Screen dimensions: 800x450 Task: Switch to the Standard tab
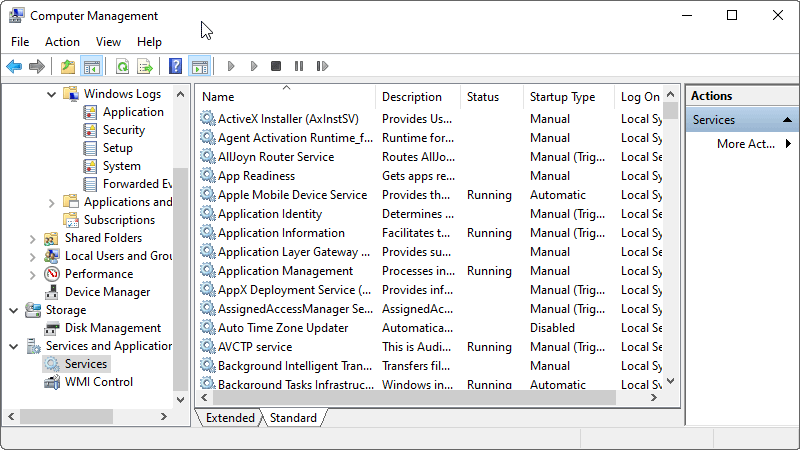tap(293, 418)
